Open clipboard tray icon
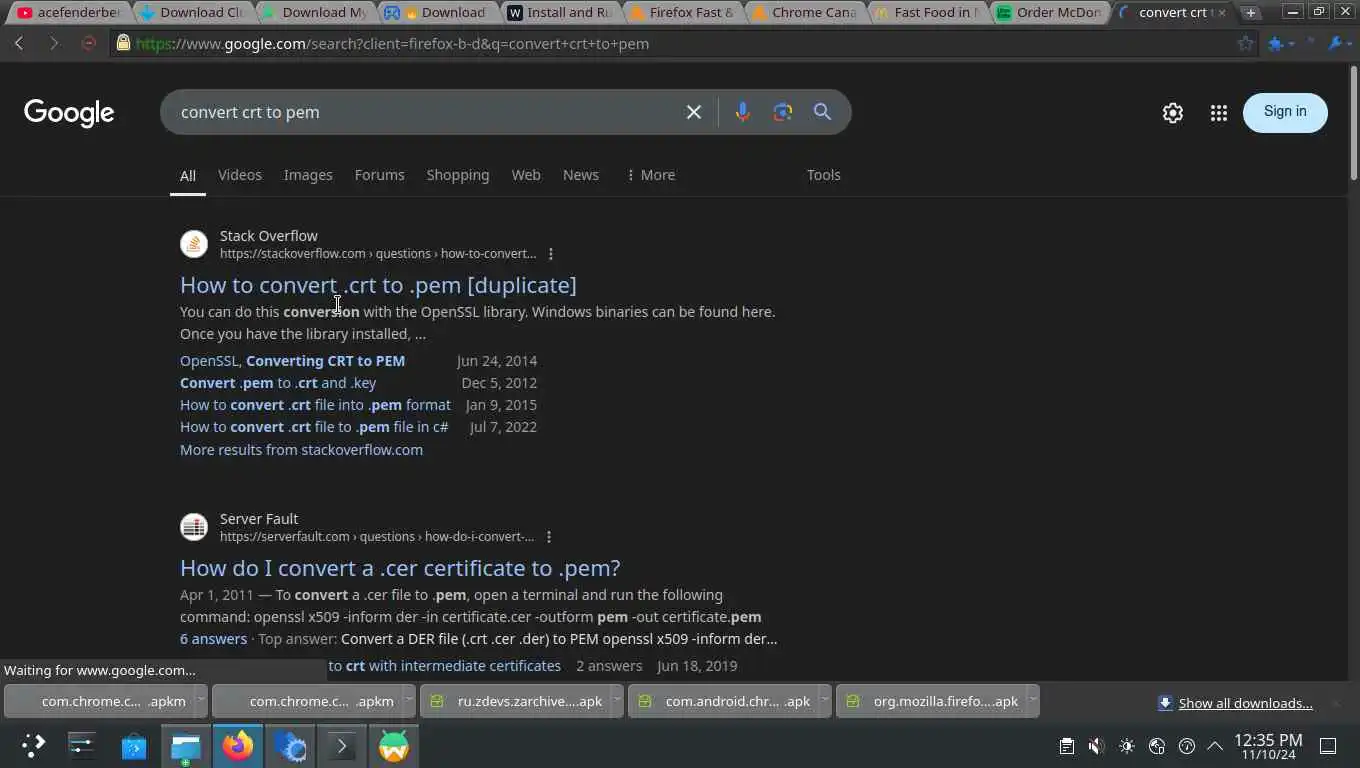 click(x=1067, y=746)
